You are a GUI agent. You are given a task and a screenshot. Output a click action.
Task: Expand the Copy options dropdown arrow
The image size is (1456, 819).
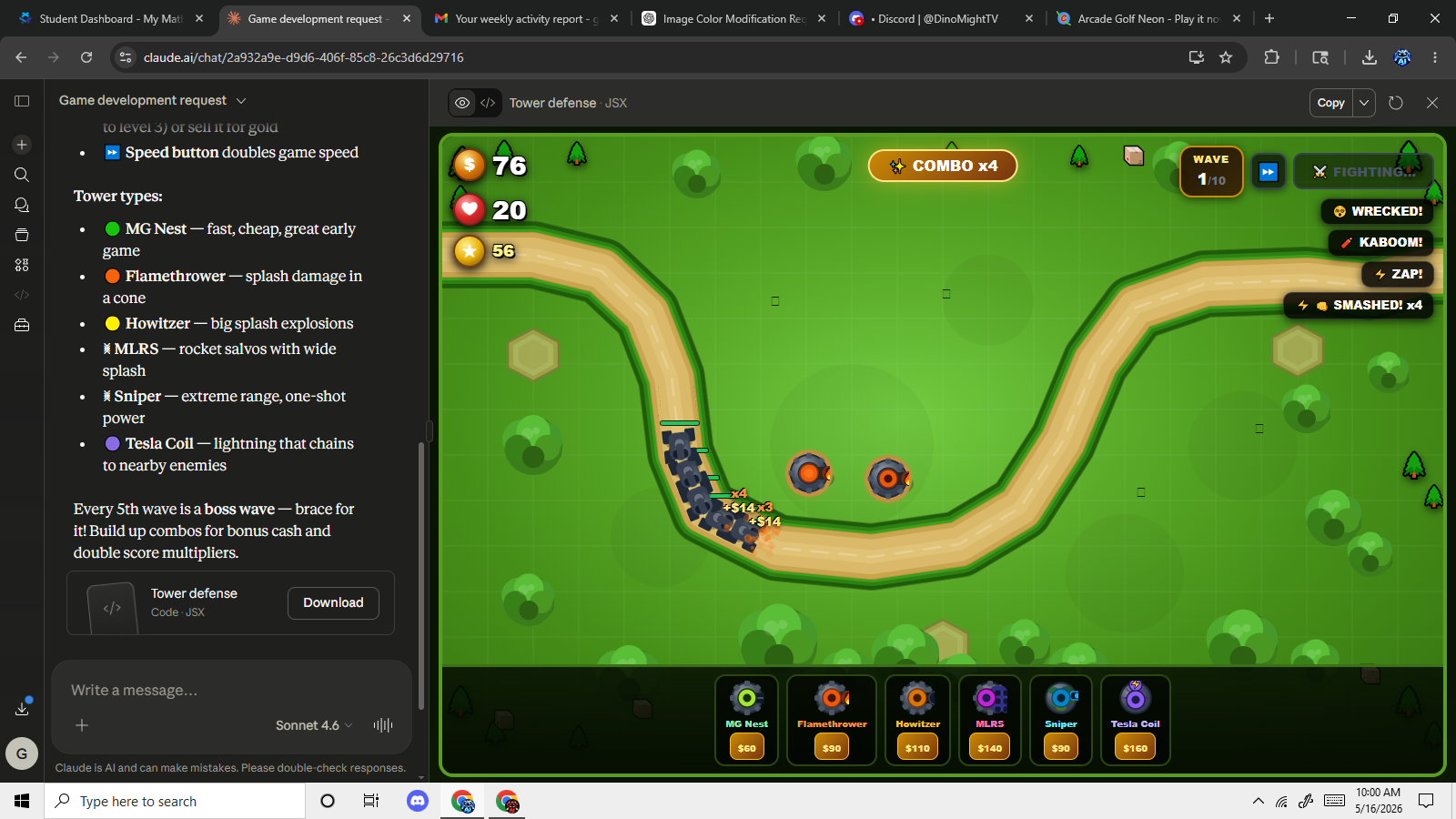coord(1363,103)
